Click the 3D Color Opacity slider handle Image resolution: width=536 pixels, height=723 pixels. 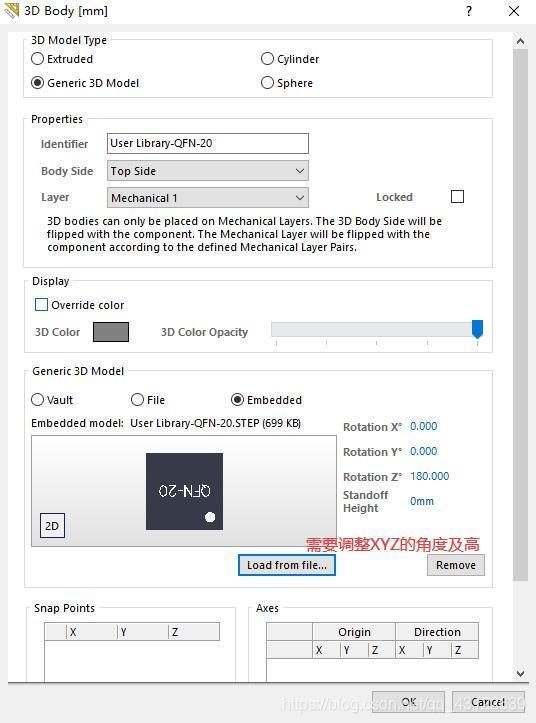(477, 329)
